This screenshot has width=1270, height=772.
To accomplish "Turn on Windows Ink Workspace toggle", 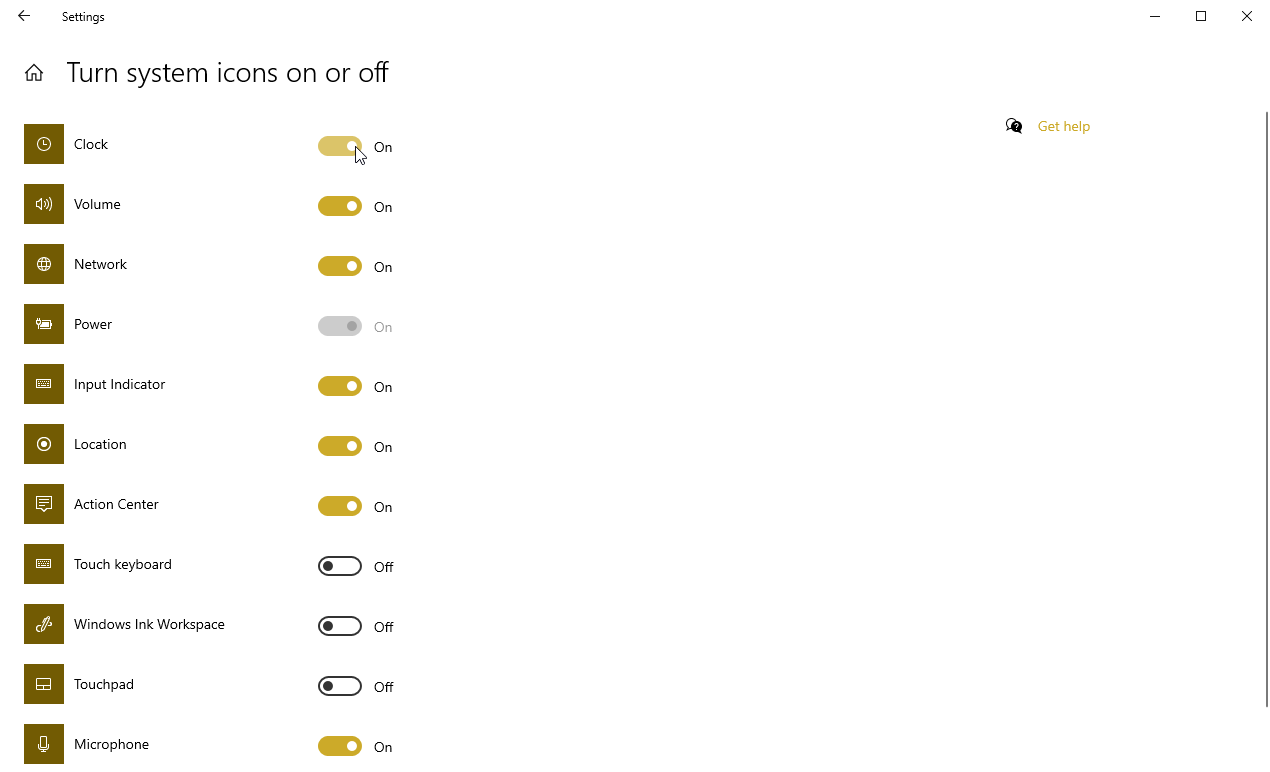I will click(x=340, y=626).
